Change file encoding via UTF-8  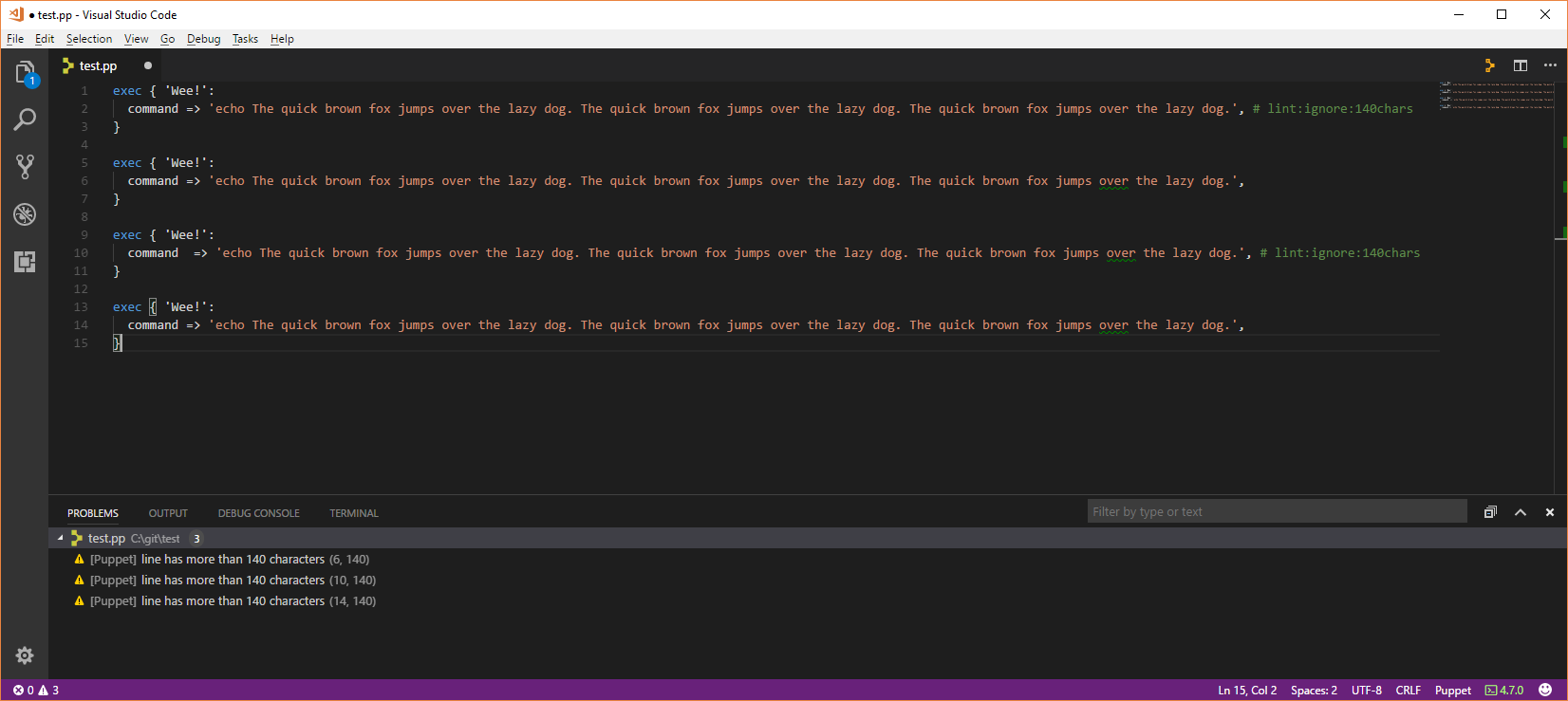coord(1367,690)
